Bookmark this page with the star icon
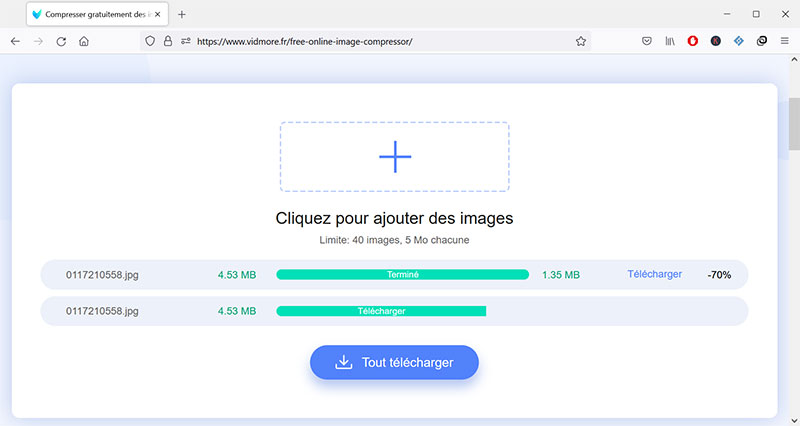Image resolution: width=800 pixels, height=426 pixels. pyautogui.click(x=580, y=41)
